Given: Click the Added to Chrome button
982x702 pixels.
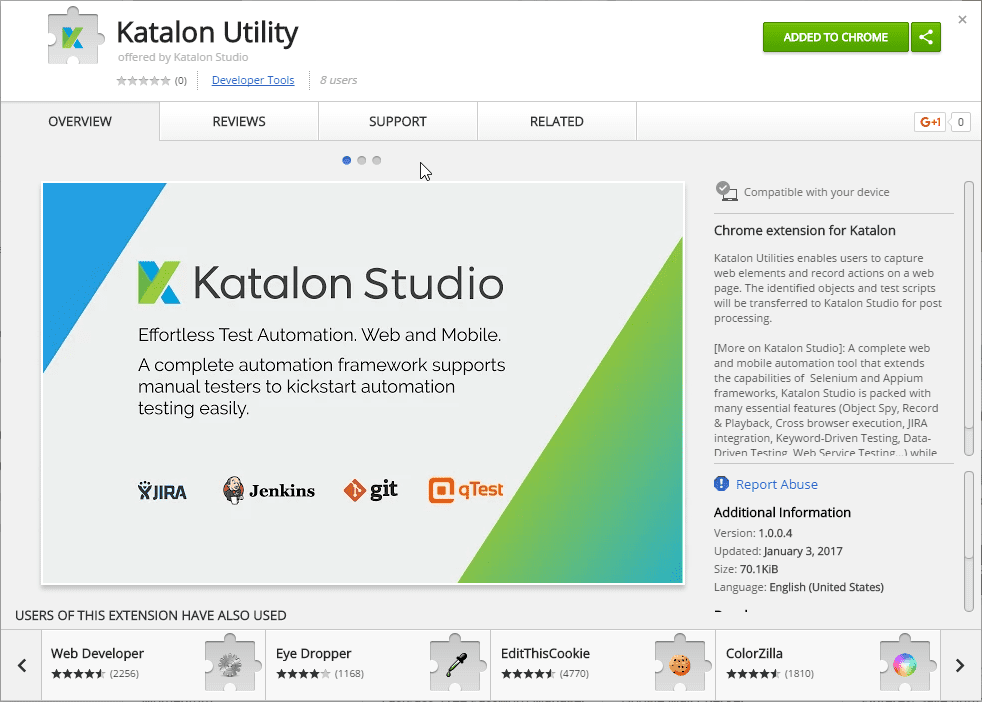Looking at the screenshot, I should (x=835, y=37).
